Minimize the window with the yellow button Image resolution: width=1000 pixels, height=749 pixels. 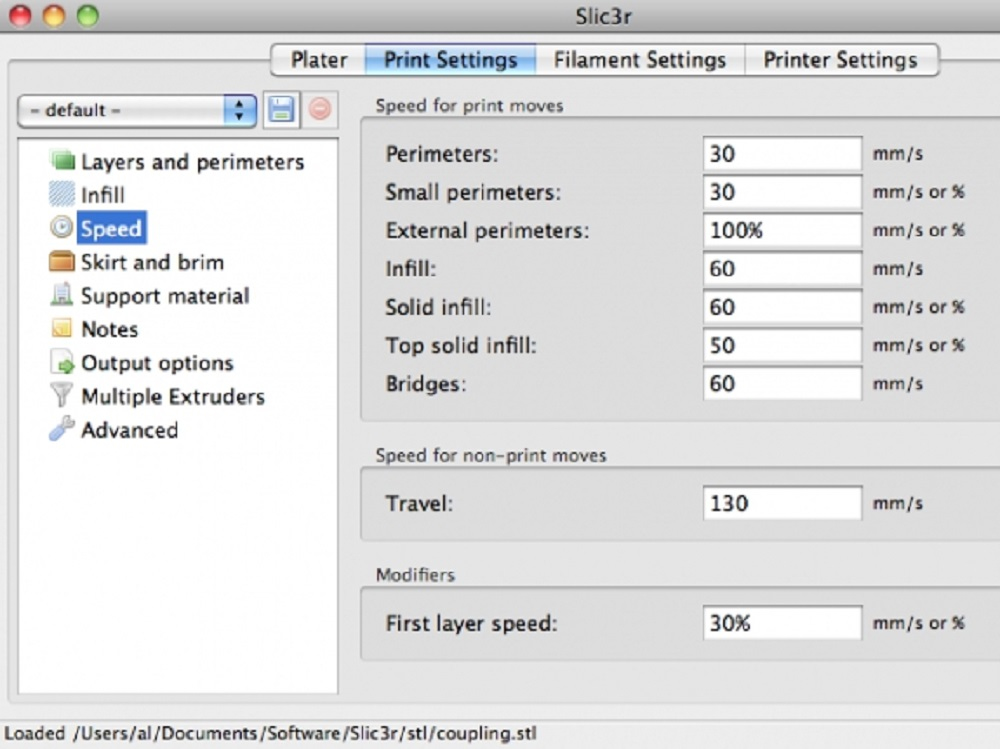coord(54,16)
